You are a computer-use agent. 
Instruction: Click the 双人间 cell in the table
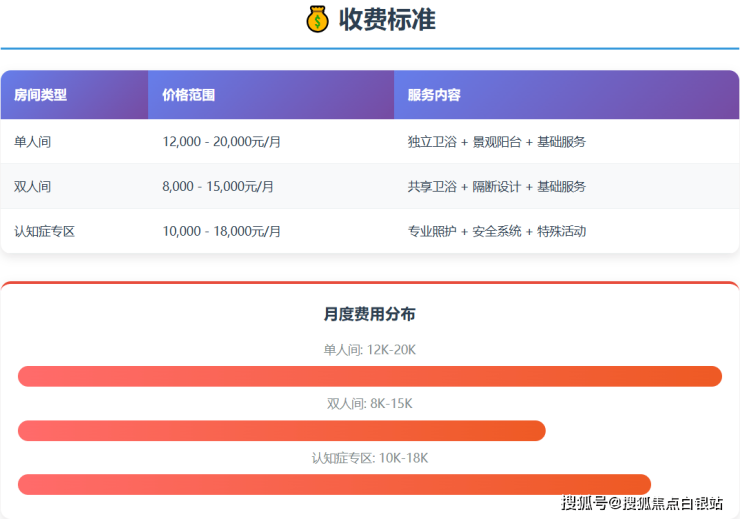[32, 186]
